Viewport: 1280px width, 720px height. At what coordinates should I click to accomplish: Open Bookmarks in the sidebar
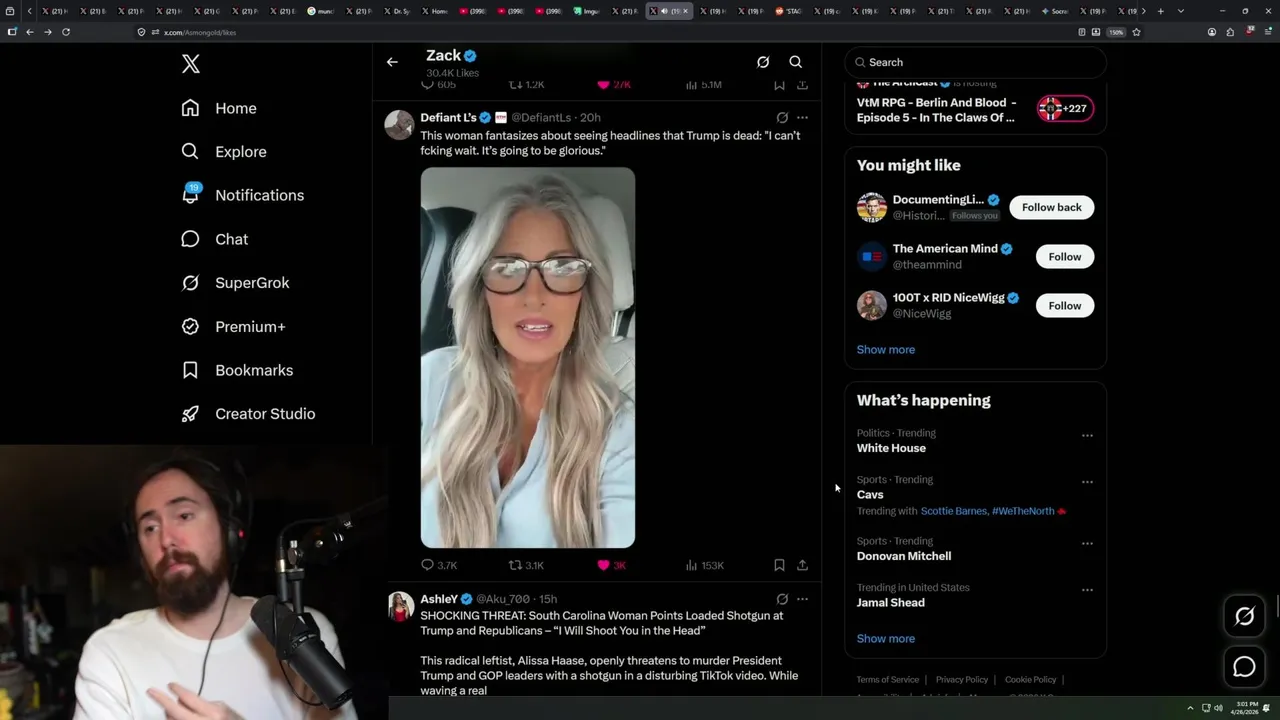(x=237, y=370)
